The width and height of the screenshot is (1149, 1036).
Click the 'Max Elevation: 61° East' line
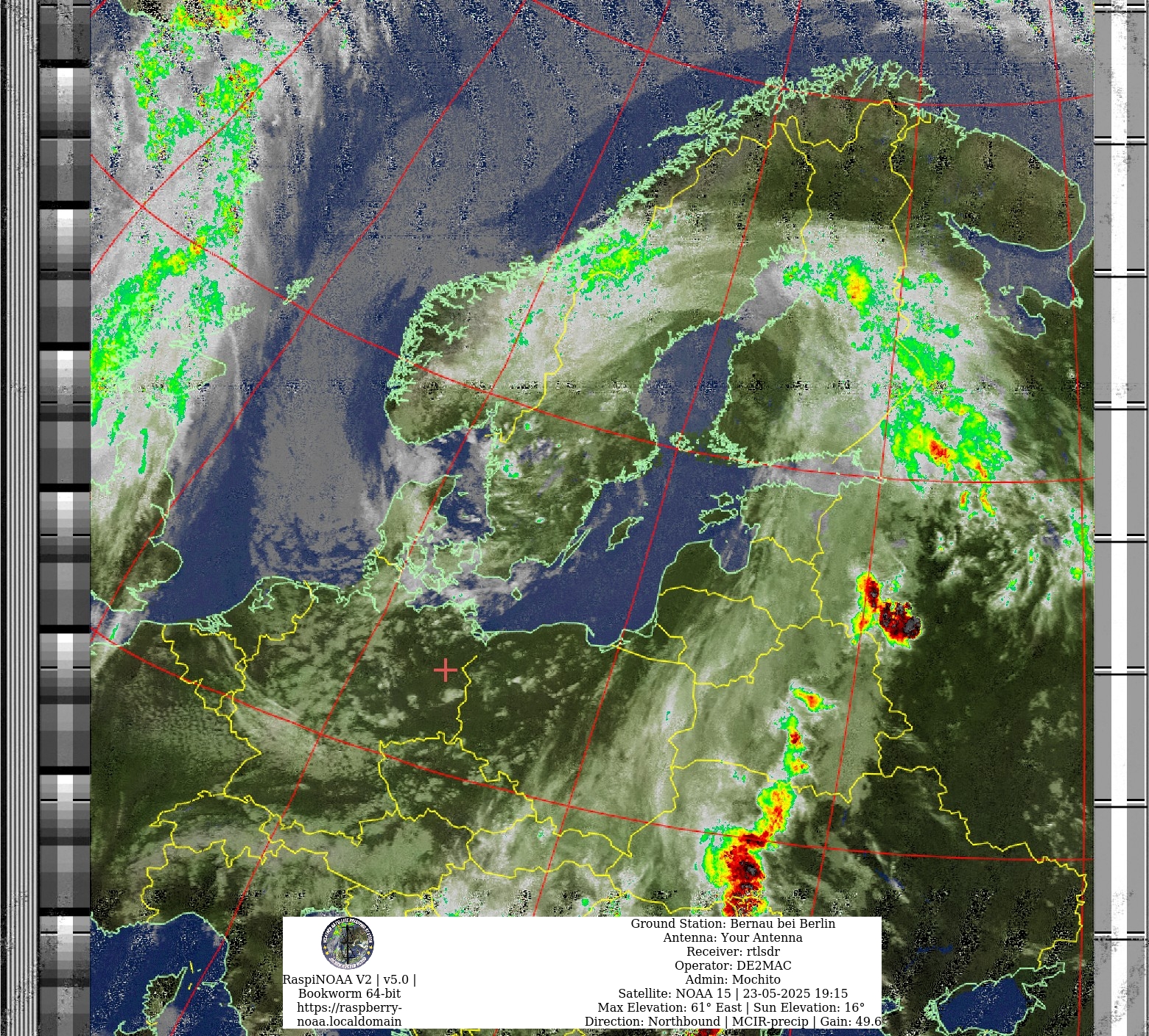point(731,1007)
